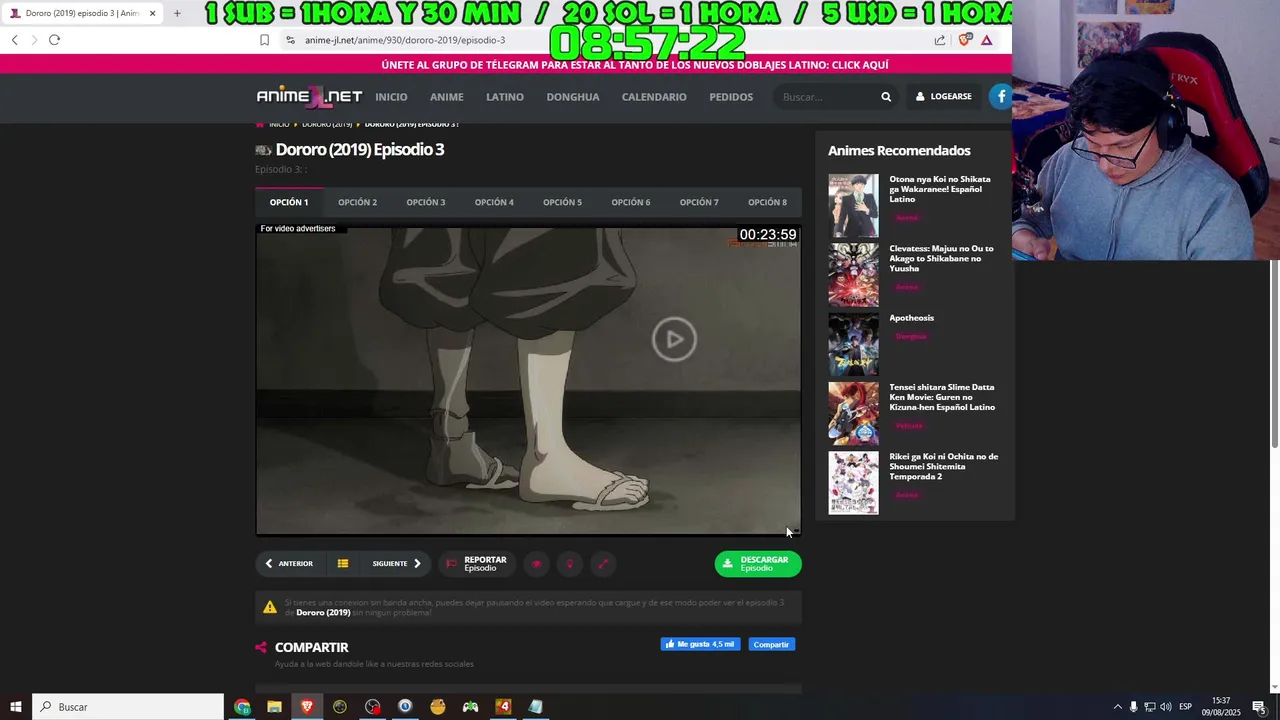This screenshot has height=720, width=1280.
Task: Click the Telegram group banner link
Action: (635, 65)
